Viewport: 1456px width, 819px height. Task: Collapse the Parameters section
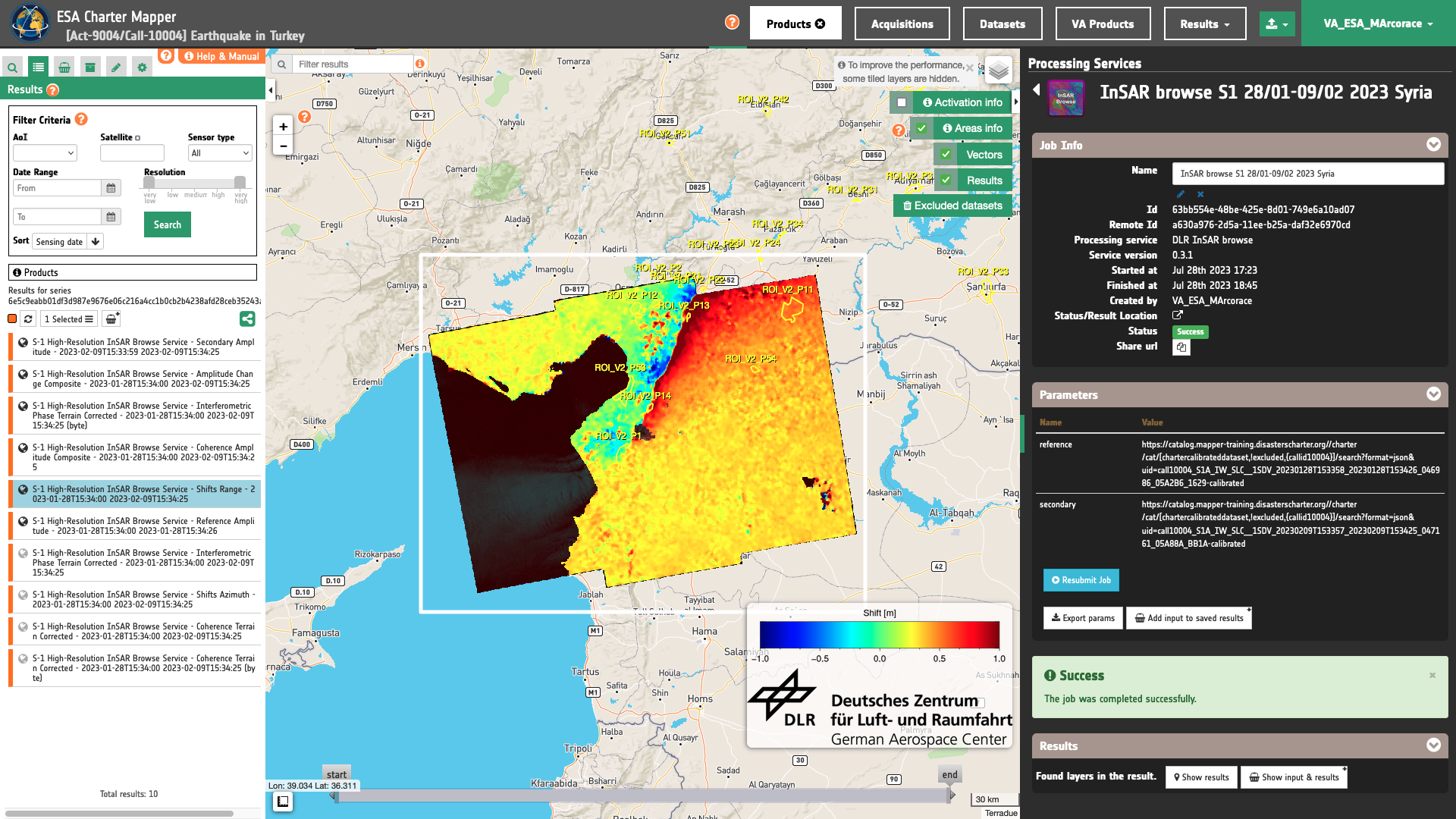(x=1433, y=394)
